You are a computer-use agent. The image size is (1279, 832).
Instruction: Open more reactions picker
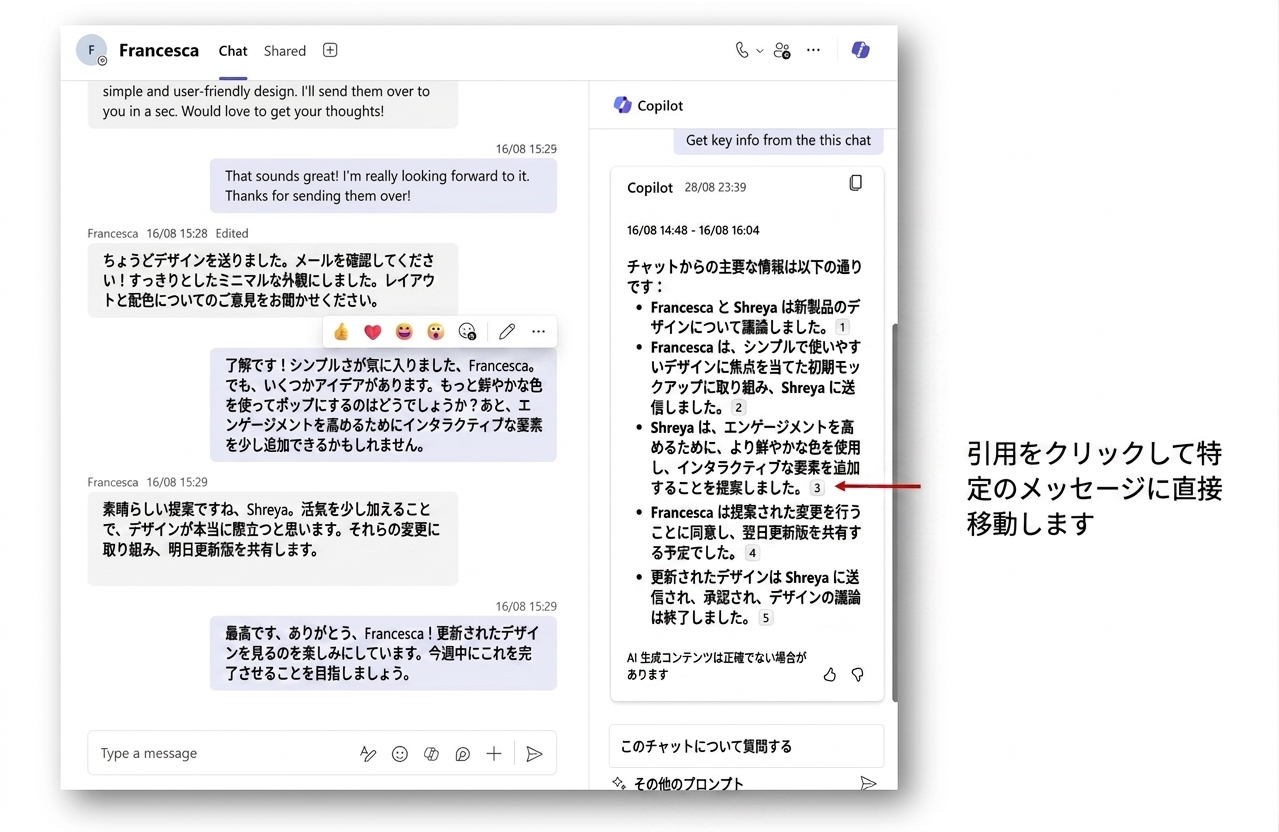[467, 332]
